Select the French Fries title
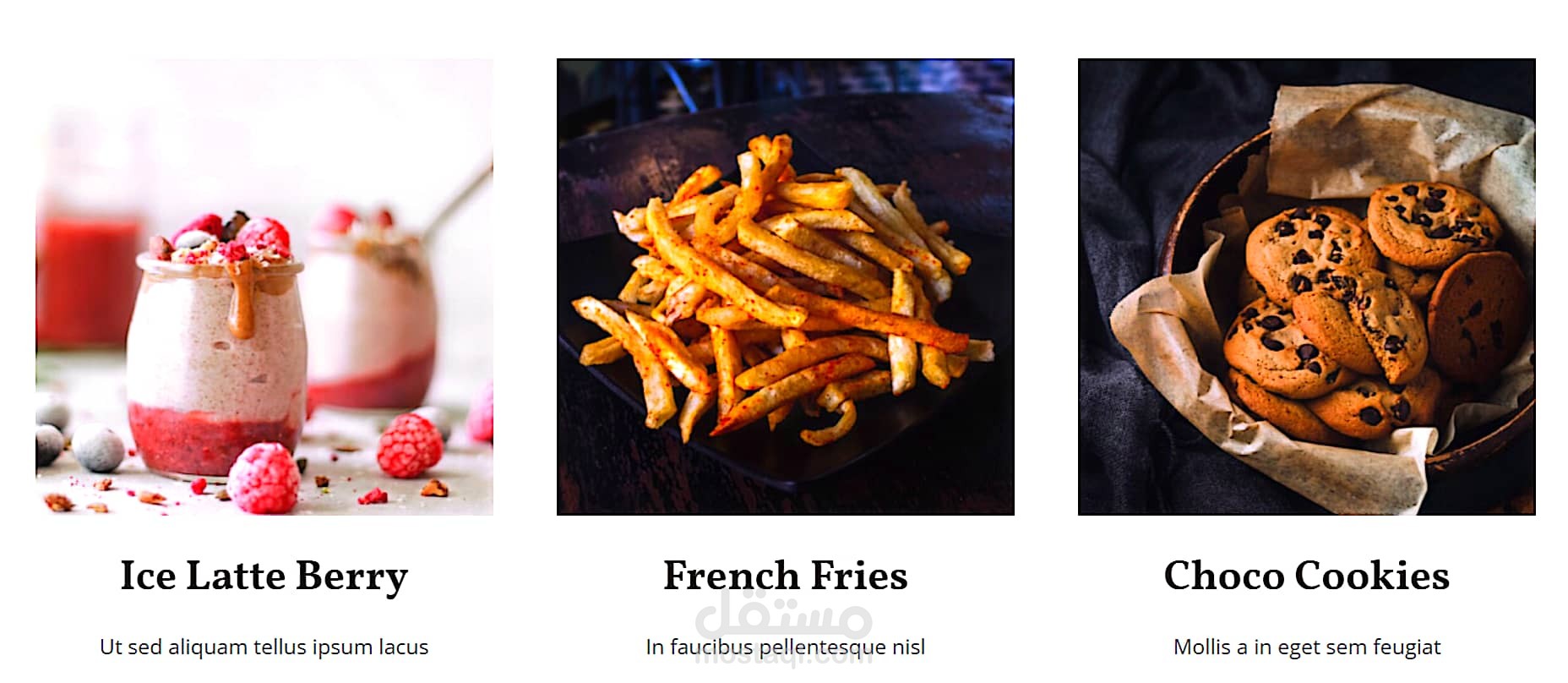Viewport: 1568px width, 683px height. 786,576
